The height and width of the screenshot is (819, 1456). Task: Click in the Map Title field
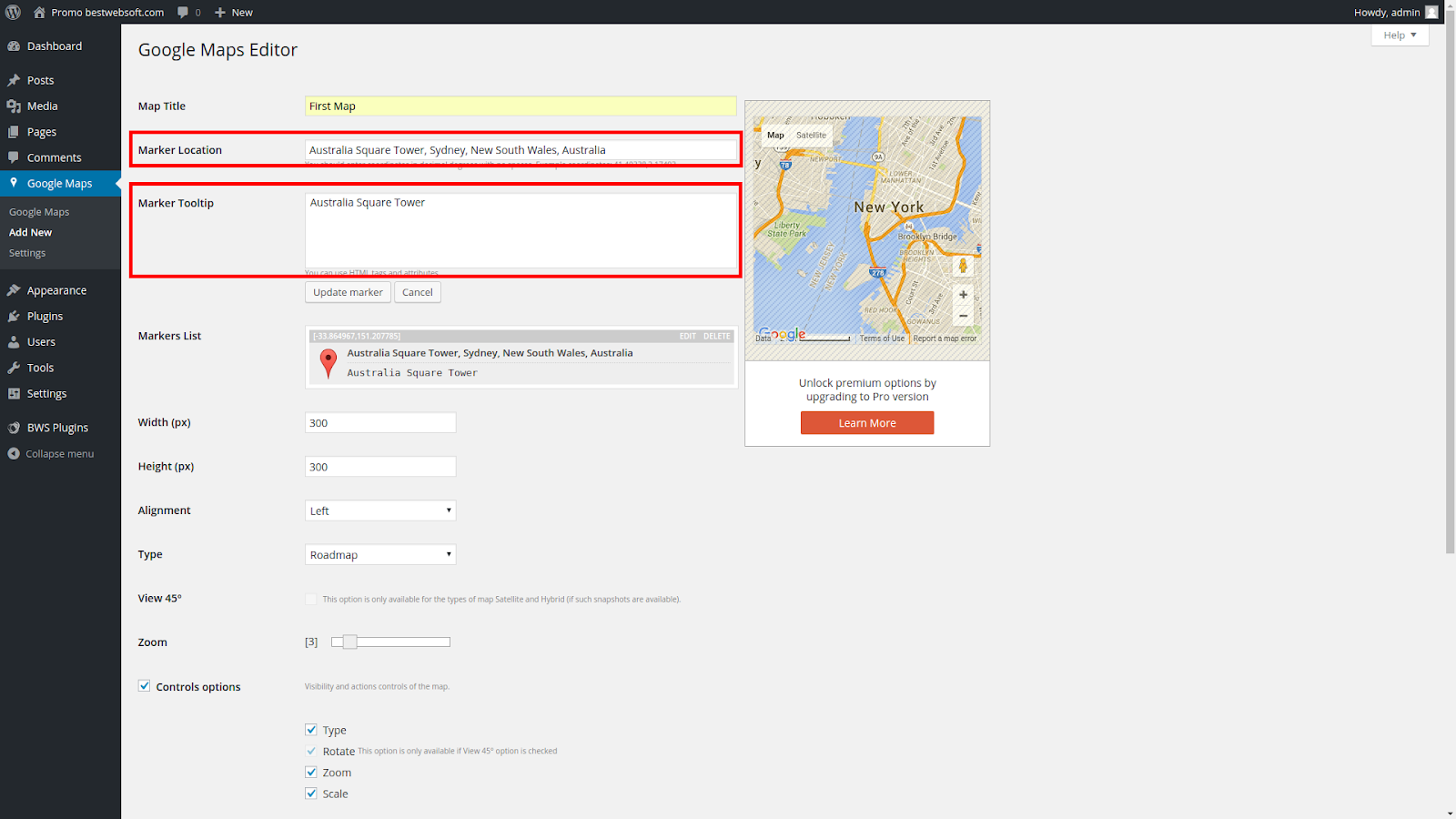click(x=521, y=106)
